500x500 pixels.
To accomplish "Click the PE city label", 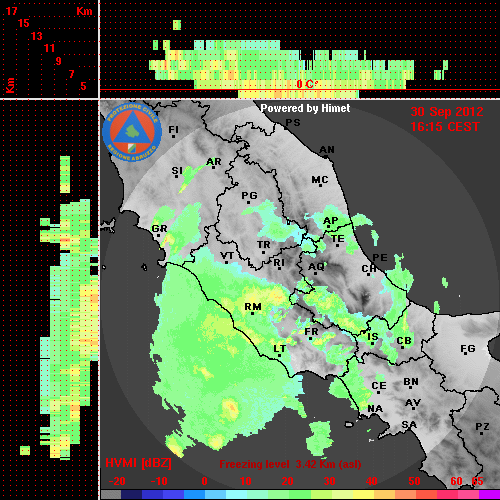I will coord(380,258).
